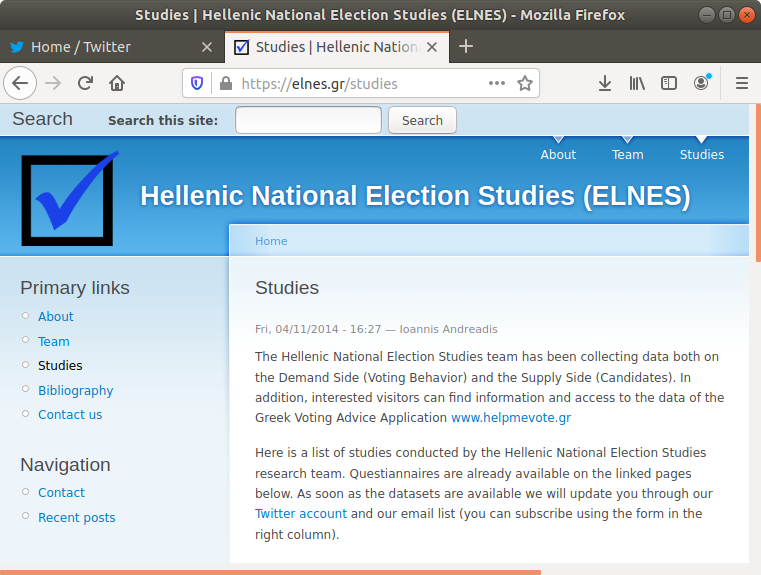Open the tracking protection shield
This screenshot has height=575, width=761.
[x=197, y=83]
